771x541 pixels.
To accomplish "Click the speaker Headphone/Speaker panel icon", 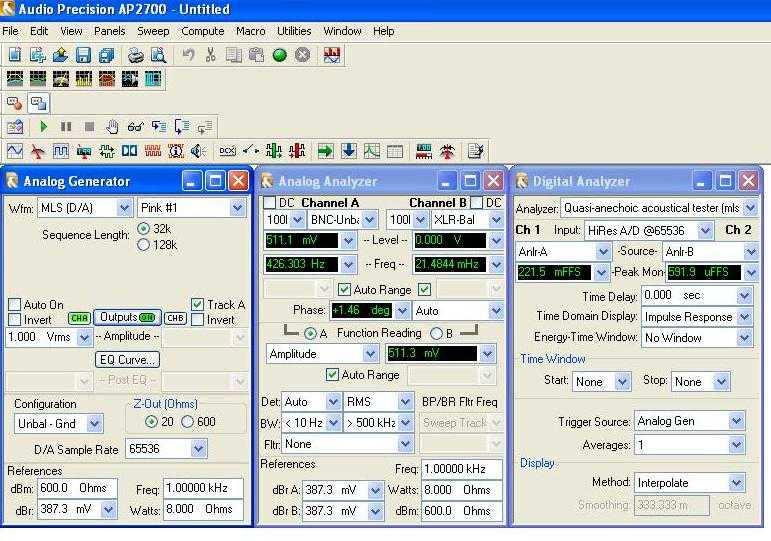I will 198,151.
